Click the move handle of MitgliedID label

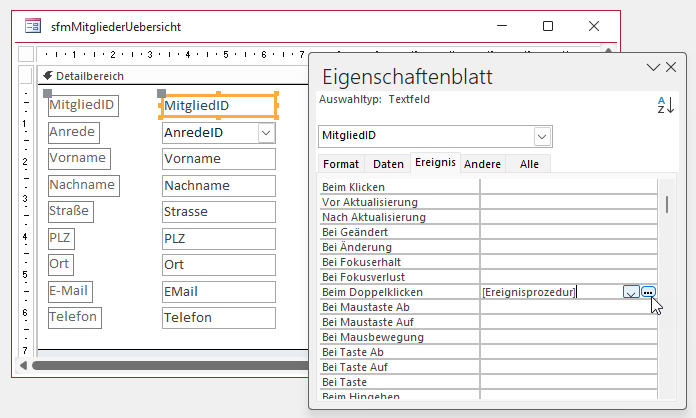(47, 93)
